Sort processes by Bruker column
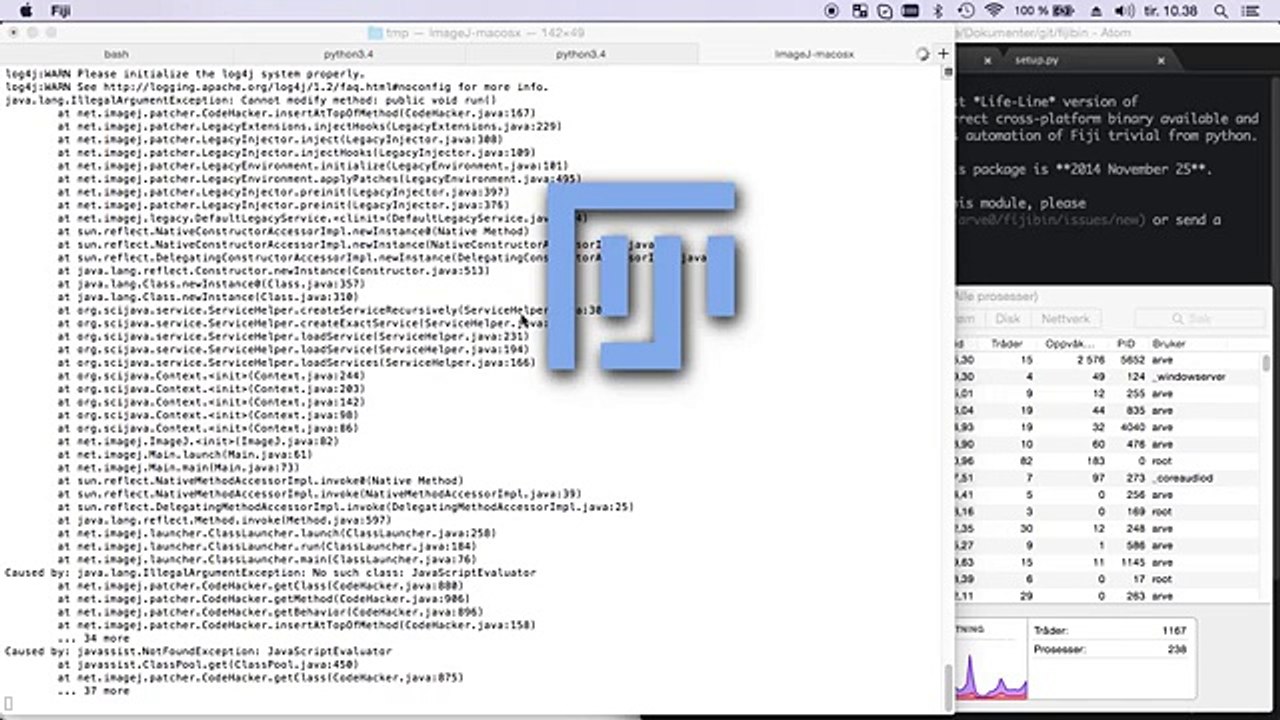The image size is (1280, 720). [x=1168, y=343]
